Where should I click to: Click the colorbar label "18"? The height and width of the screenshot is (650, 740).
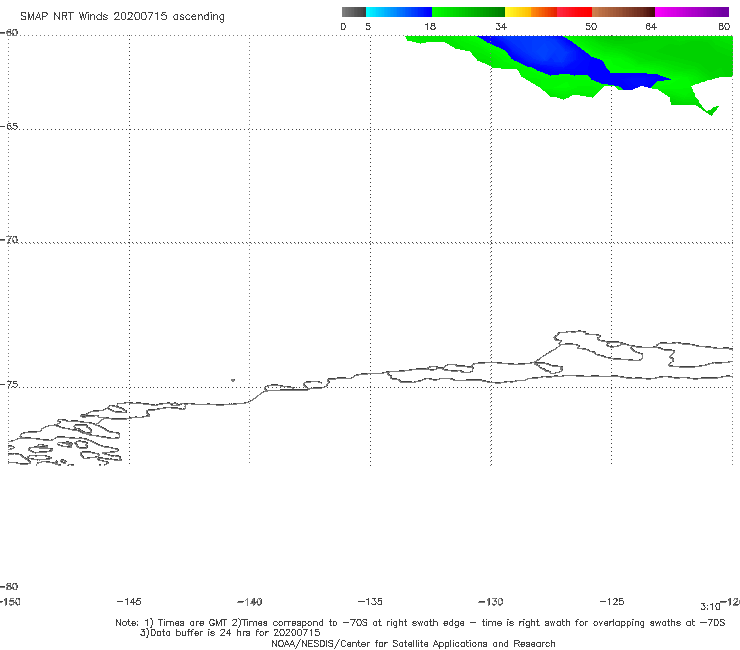(430, 26)
